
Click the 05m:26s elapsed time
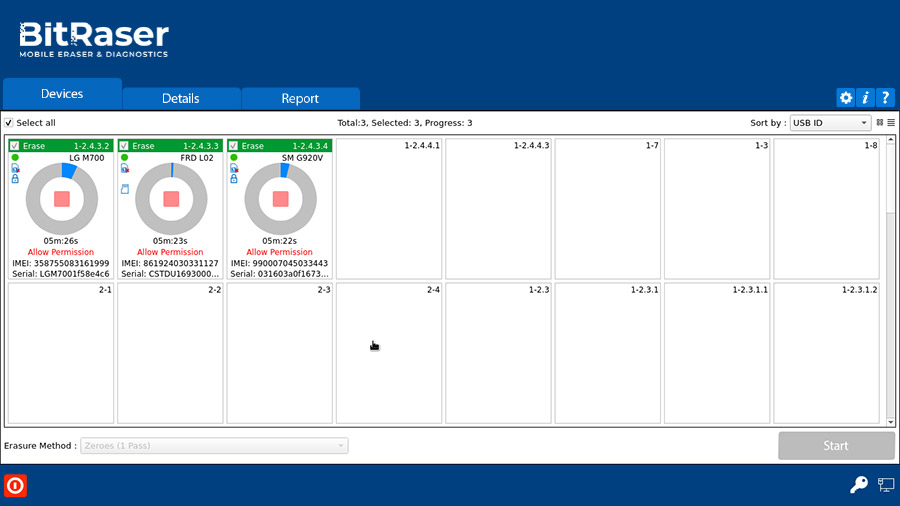click(x=61, y=241)
